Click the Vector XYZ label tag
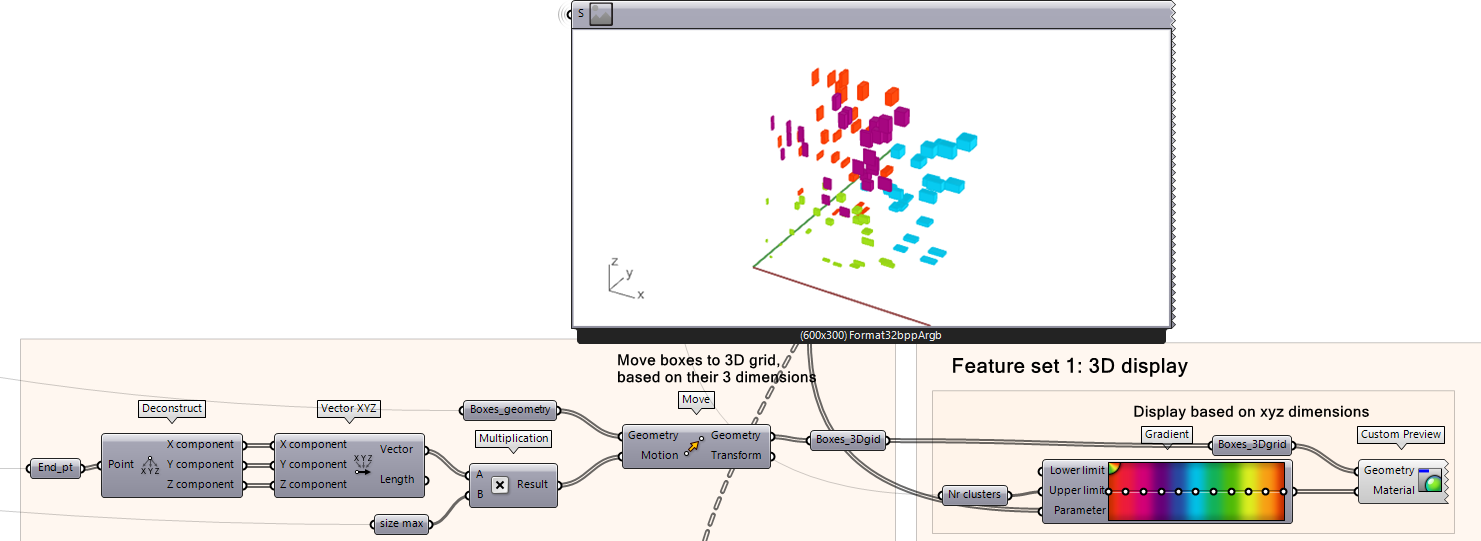 coord(350,408)
